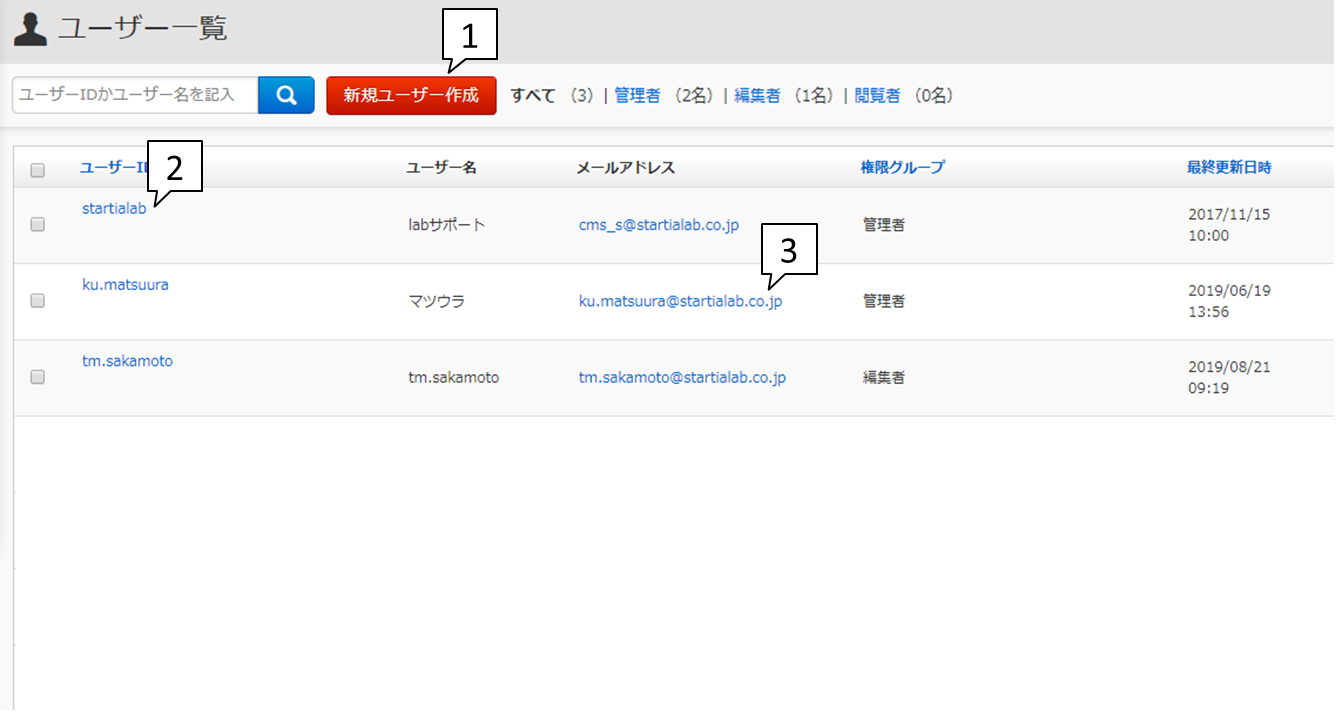Screen dimensions: 1336x712
Task: Click the ユーザー一覧 page title
Action: tap(143, 29)
